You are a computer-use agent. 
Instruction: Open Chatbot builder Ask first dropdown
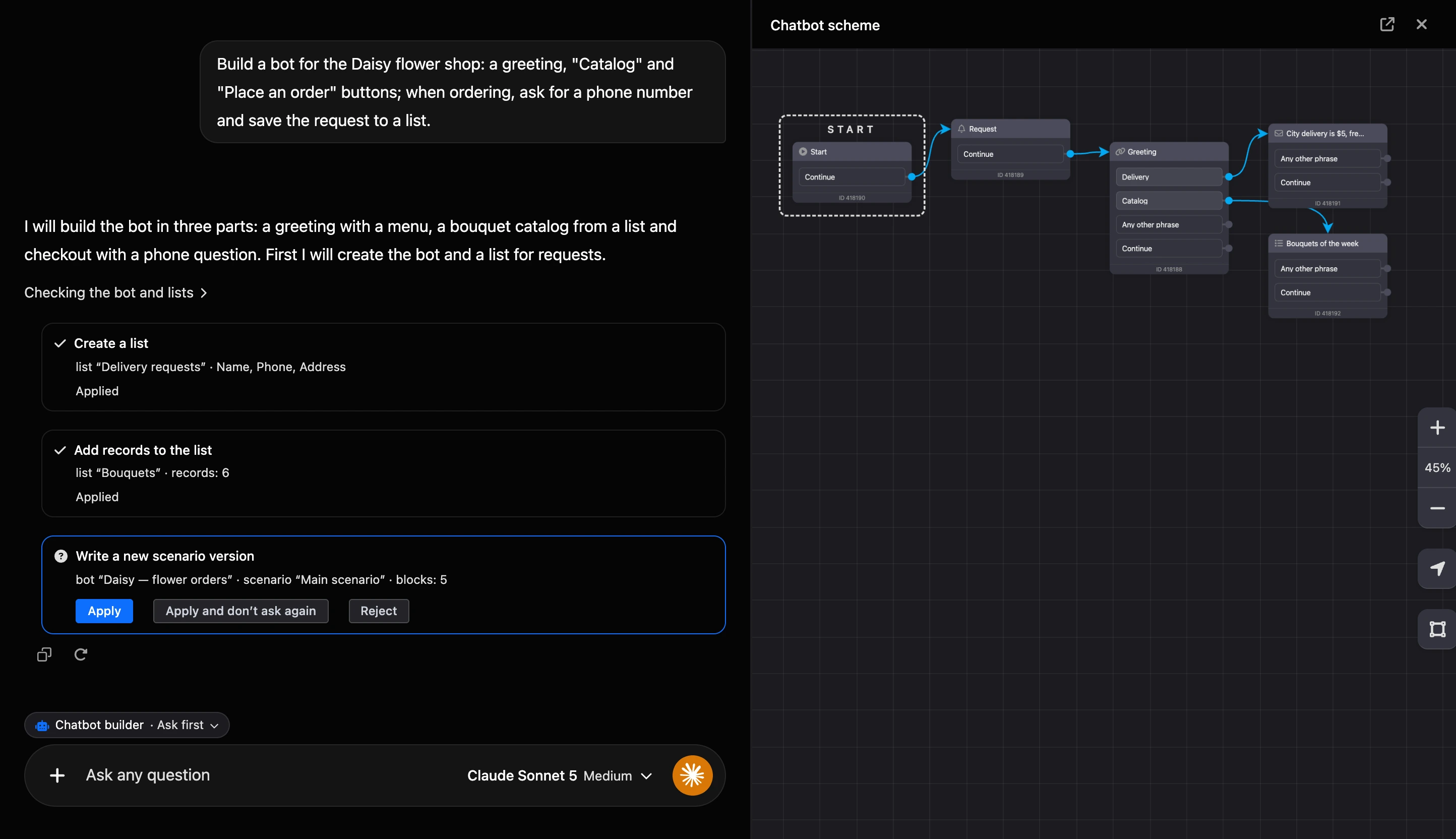127,725
